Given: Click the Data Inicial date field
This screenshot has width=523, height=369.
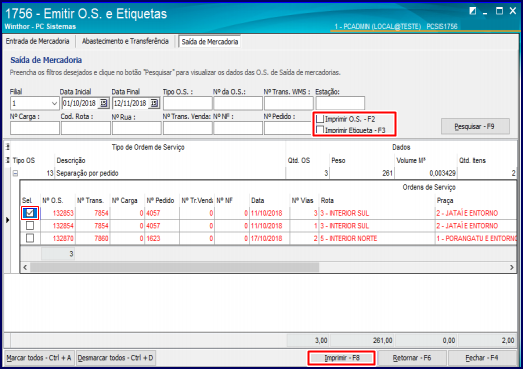Looking at the screenshot, I should pyautogui.click(x=80, y=103).
